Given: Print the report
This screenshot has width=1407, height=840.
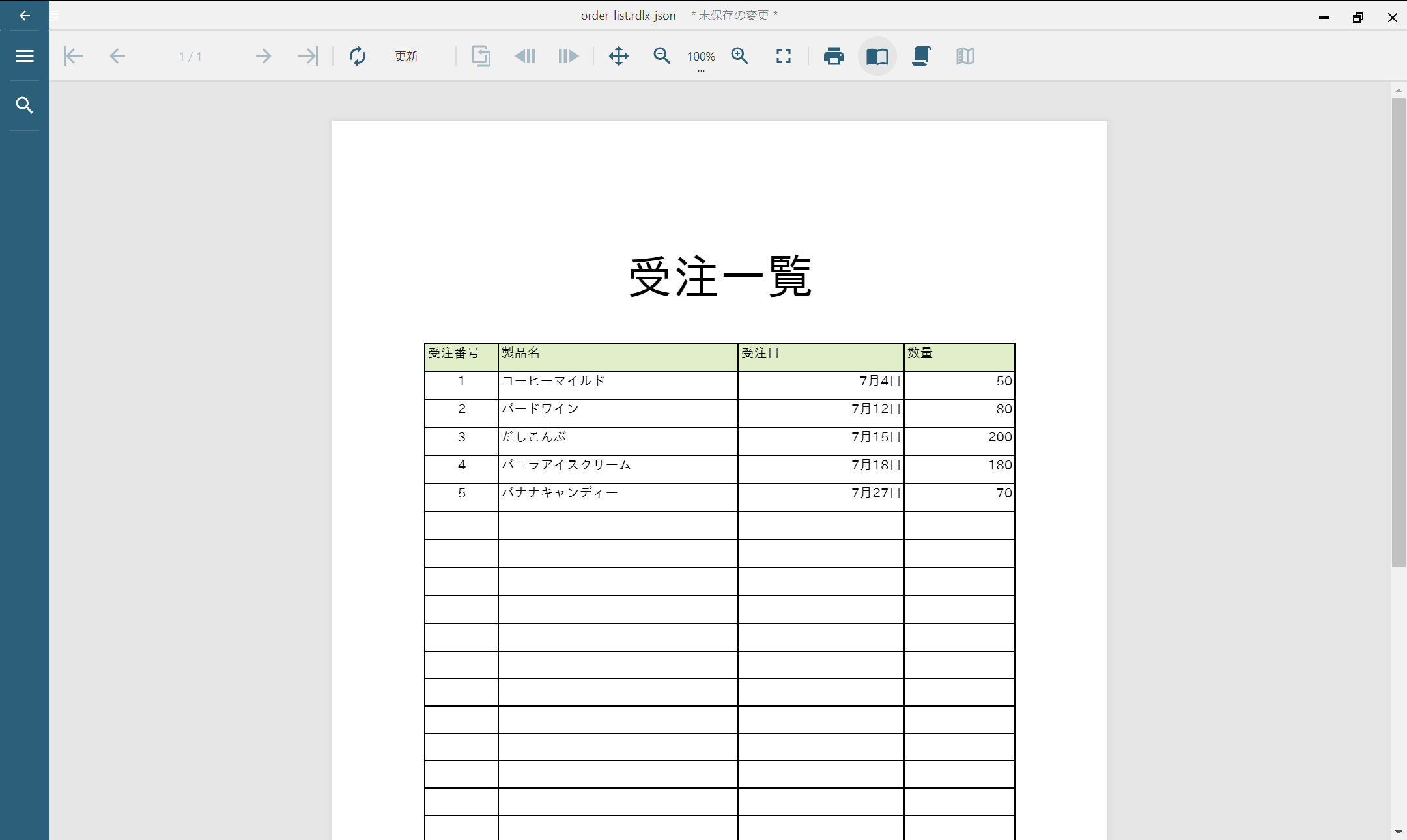Looking at the screenshot, I should (834, 56).
